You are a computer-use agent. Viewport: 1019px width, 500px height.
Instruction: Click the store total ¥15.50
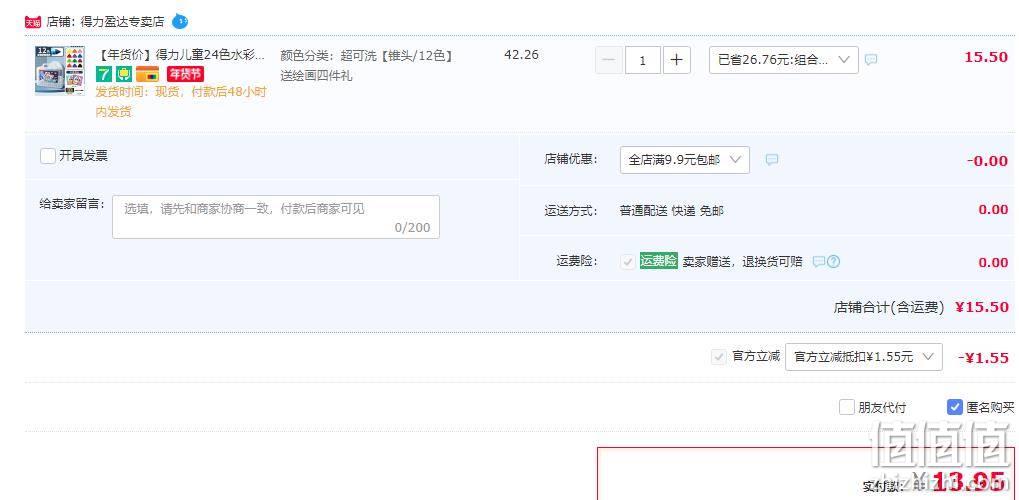coord(981,307)
